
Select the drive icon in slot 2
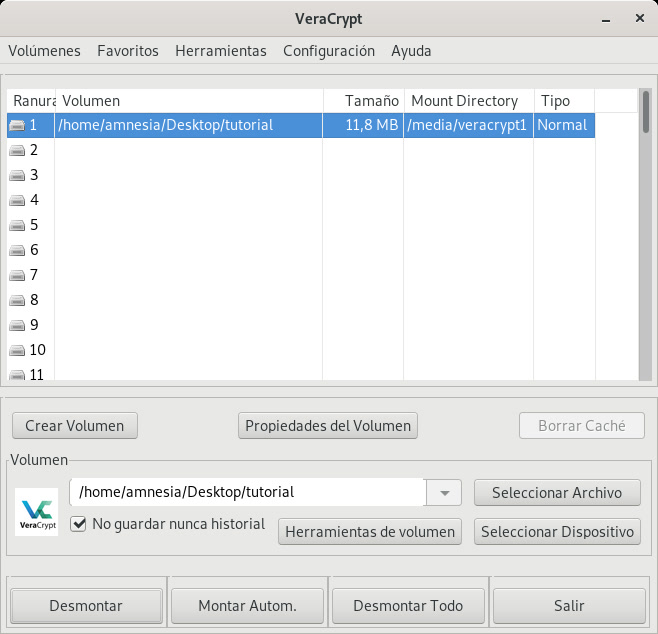pyautogui.click(x=17, y=150)
